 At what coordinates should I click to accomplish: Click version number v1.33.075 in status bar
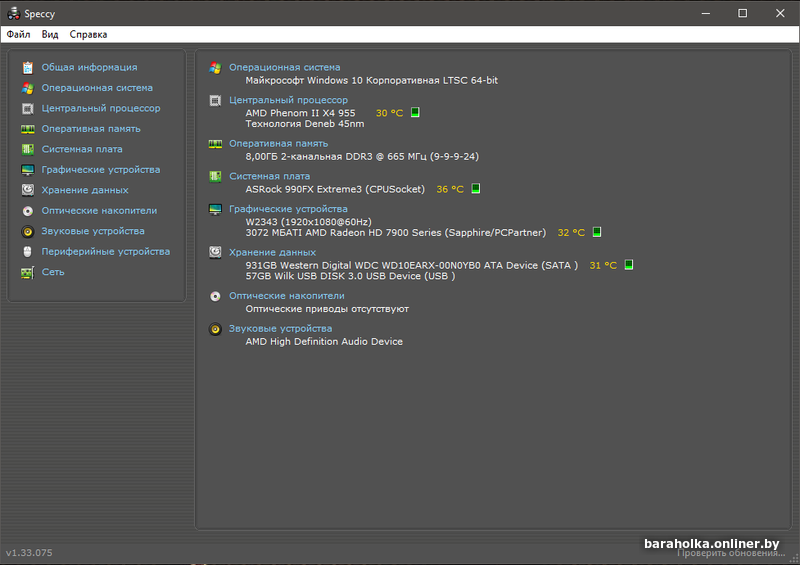[x=29, y=552]
